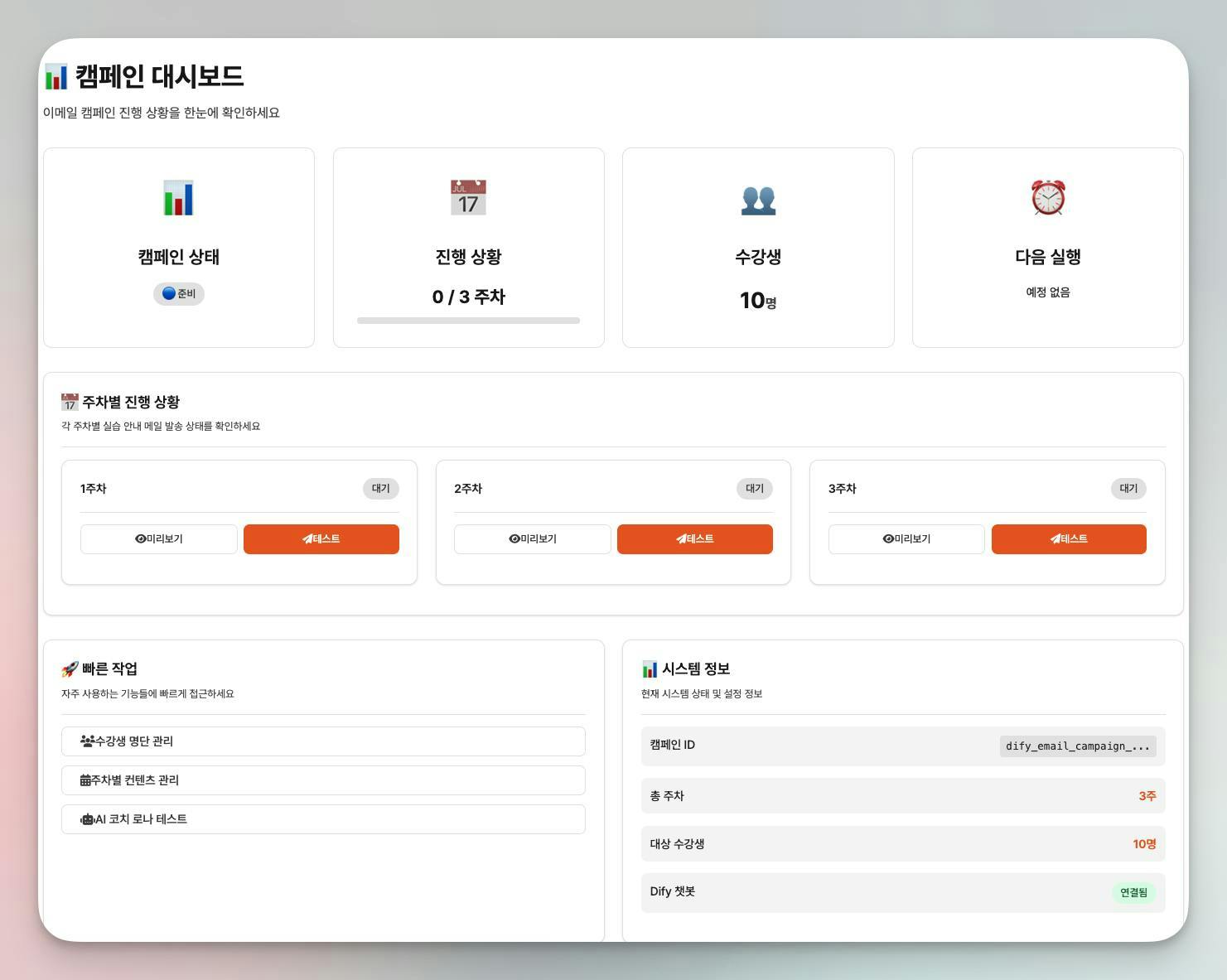This screenshot has width=1227, height=980.
Task: Click the 1주차 card heading
Action: click(x=94, y=489)
